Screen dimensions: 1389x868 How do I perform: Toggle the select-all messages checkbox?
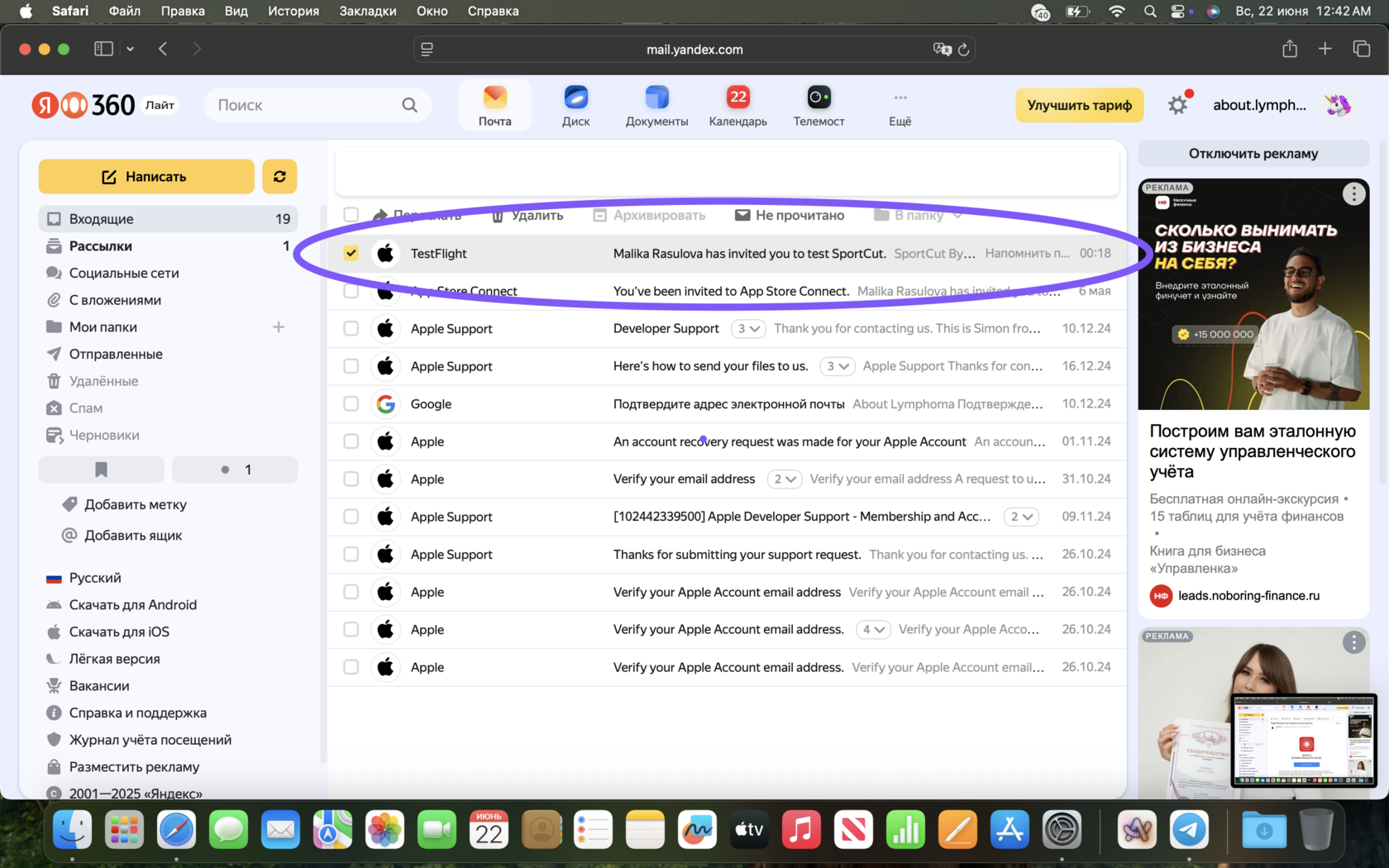351,215
